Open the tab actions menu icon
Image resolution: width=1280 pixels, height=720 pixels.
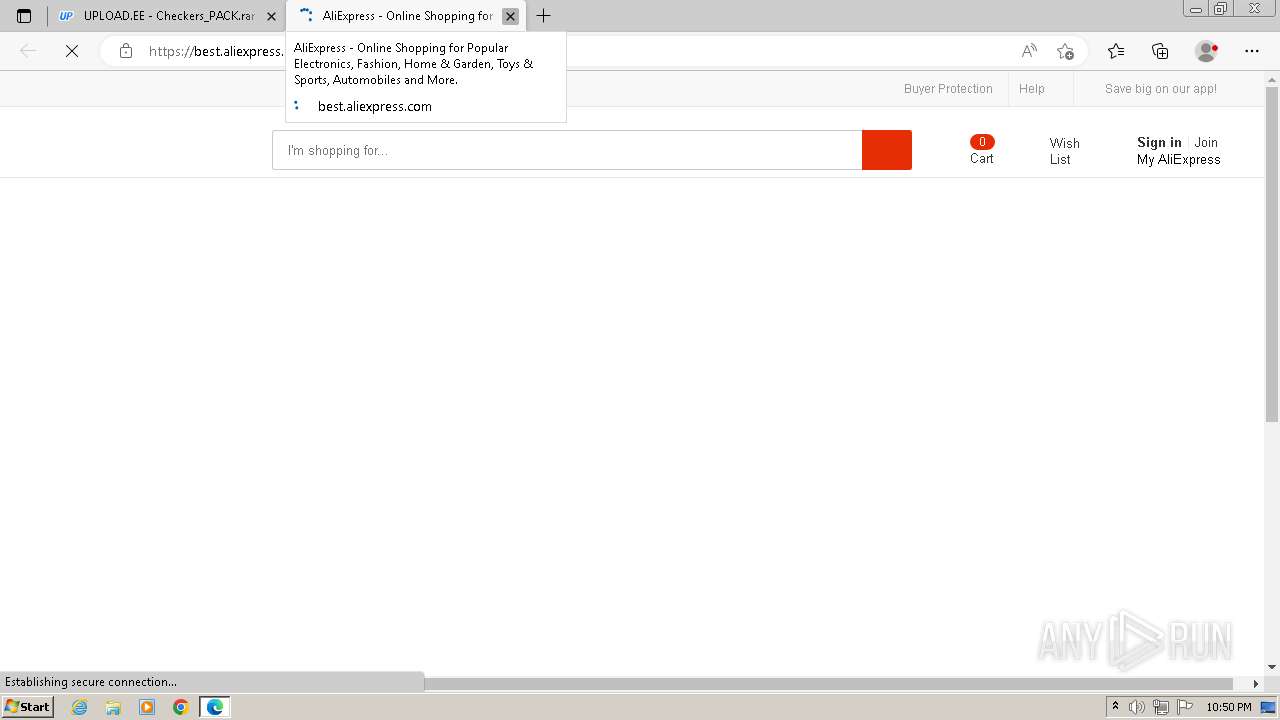24,16
